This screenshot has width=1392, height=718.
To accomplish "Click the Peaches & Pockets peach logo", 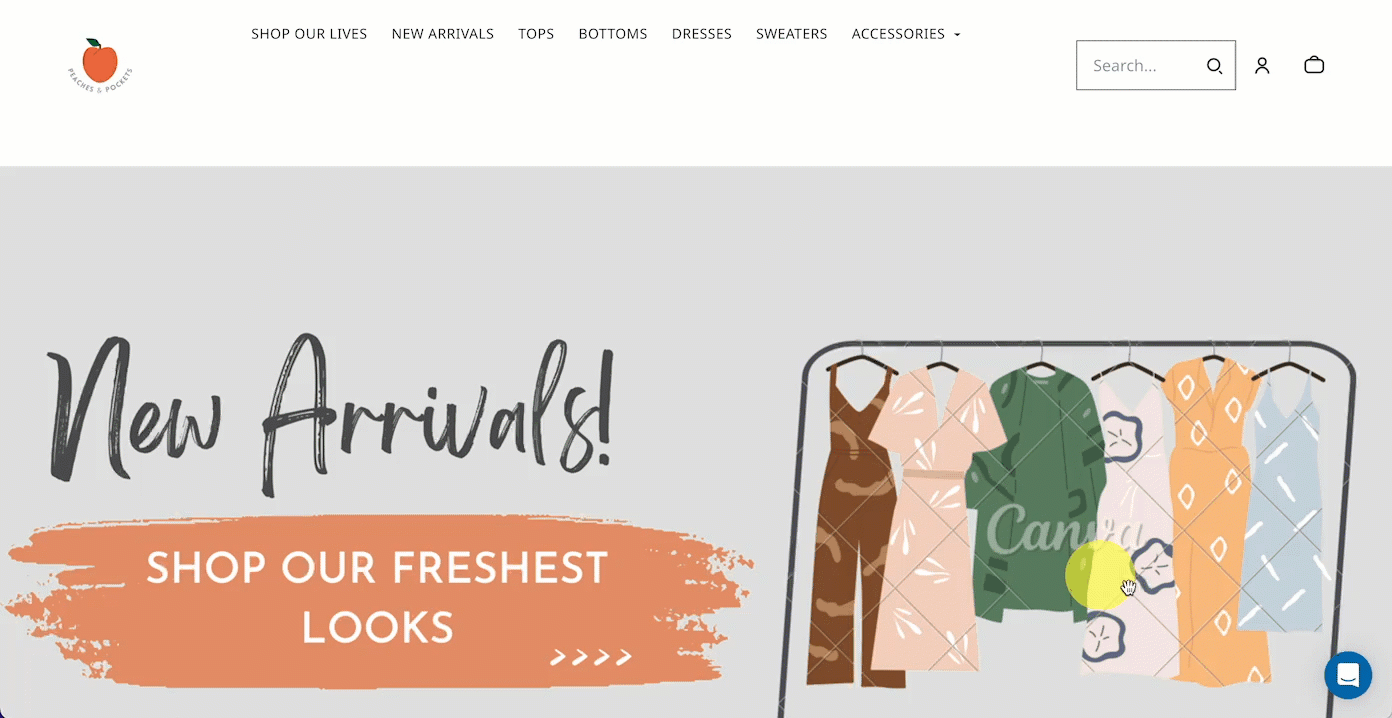I will pyautogui.click(x=100, y=66).
